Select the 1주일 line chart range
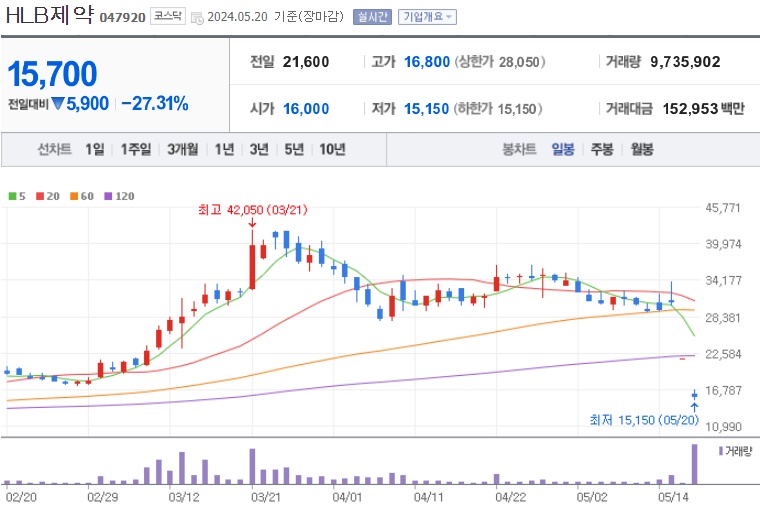This screenshot has width=760, height=508. [x=136, y=149]
